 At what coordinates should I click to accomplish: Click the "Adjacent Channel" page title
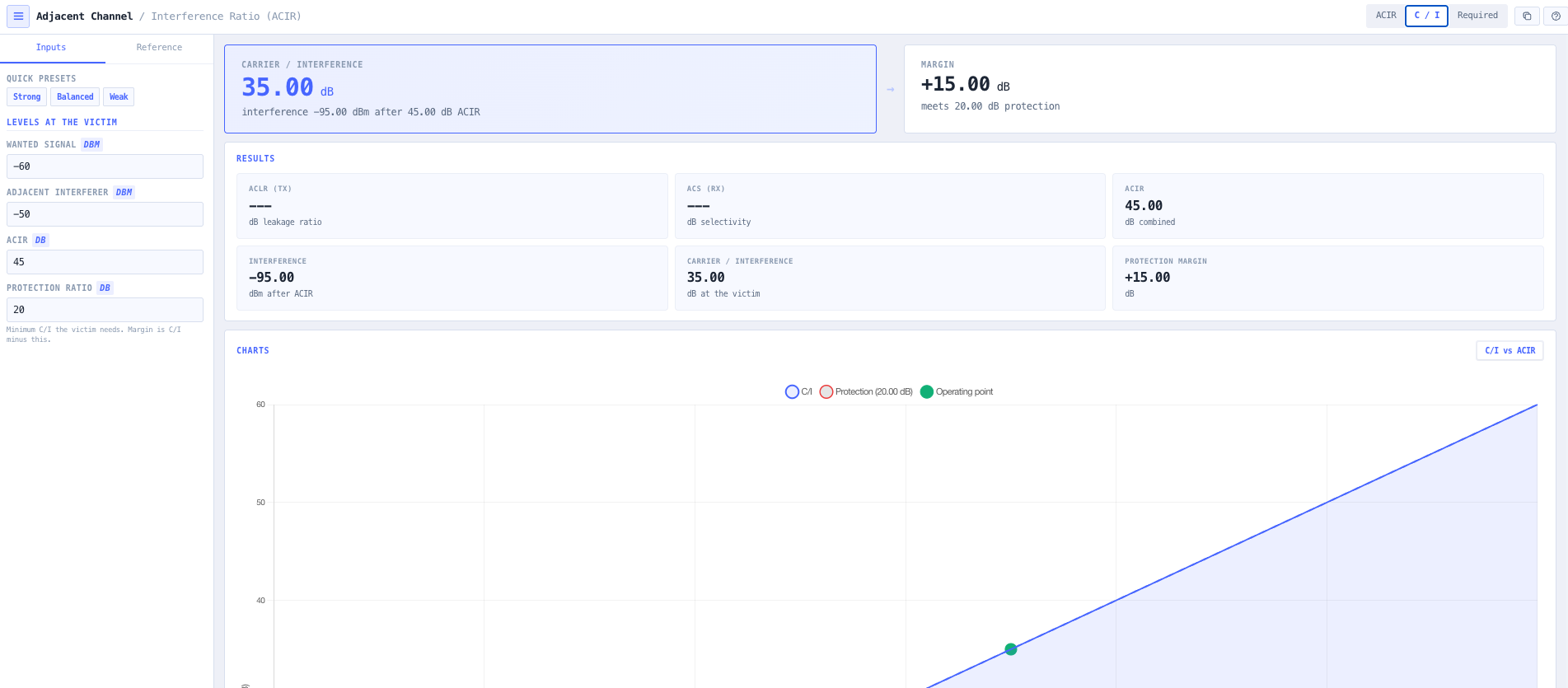pyautogui.click(x=84, y=16)
